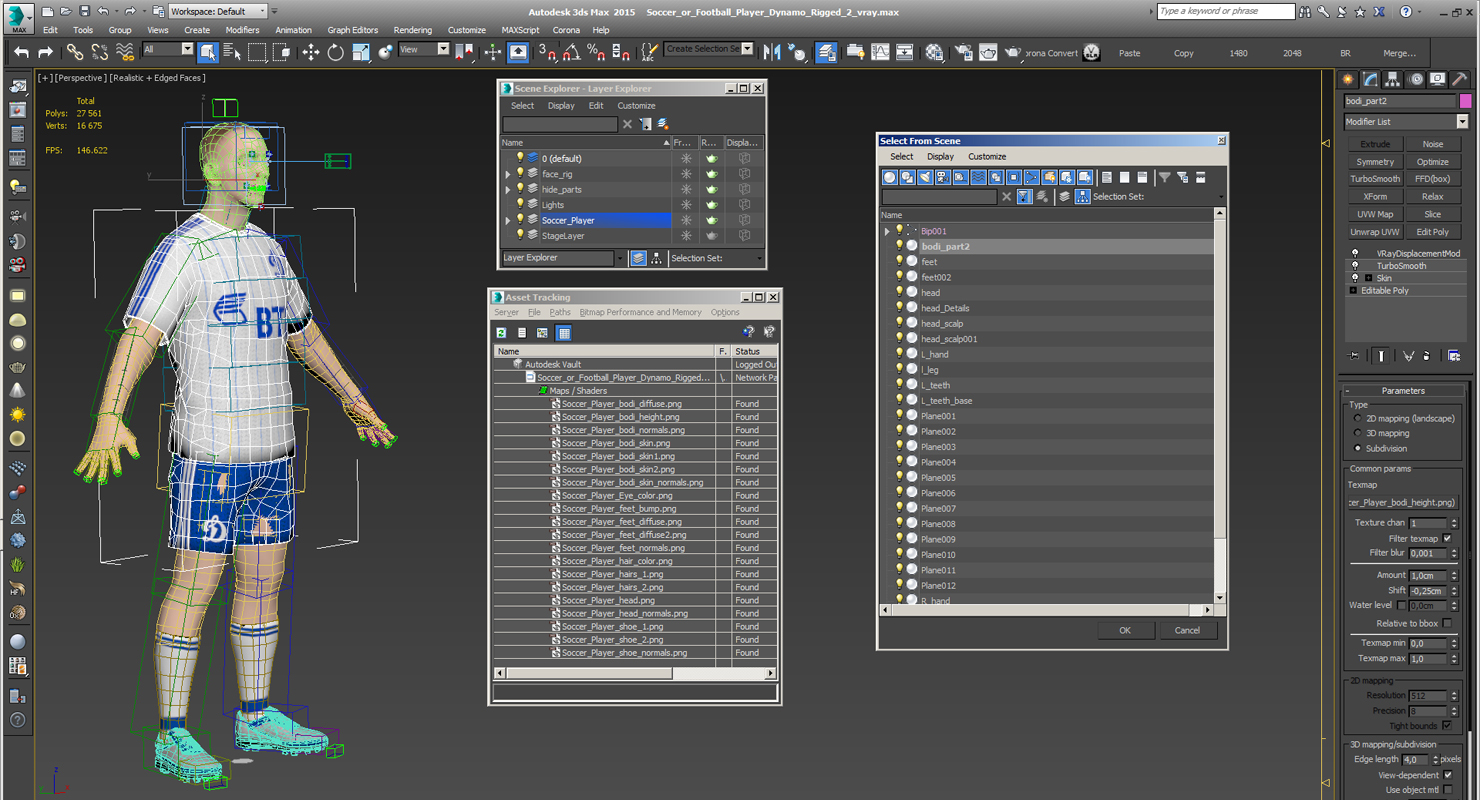Click the TurboSmooth modifier button
Viewport: 1480px width, 800px height.
1375,179
